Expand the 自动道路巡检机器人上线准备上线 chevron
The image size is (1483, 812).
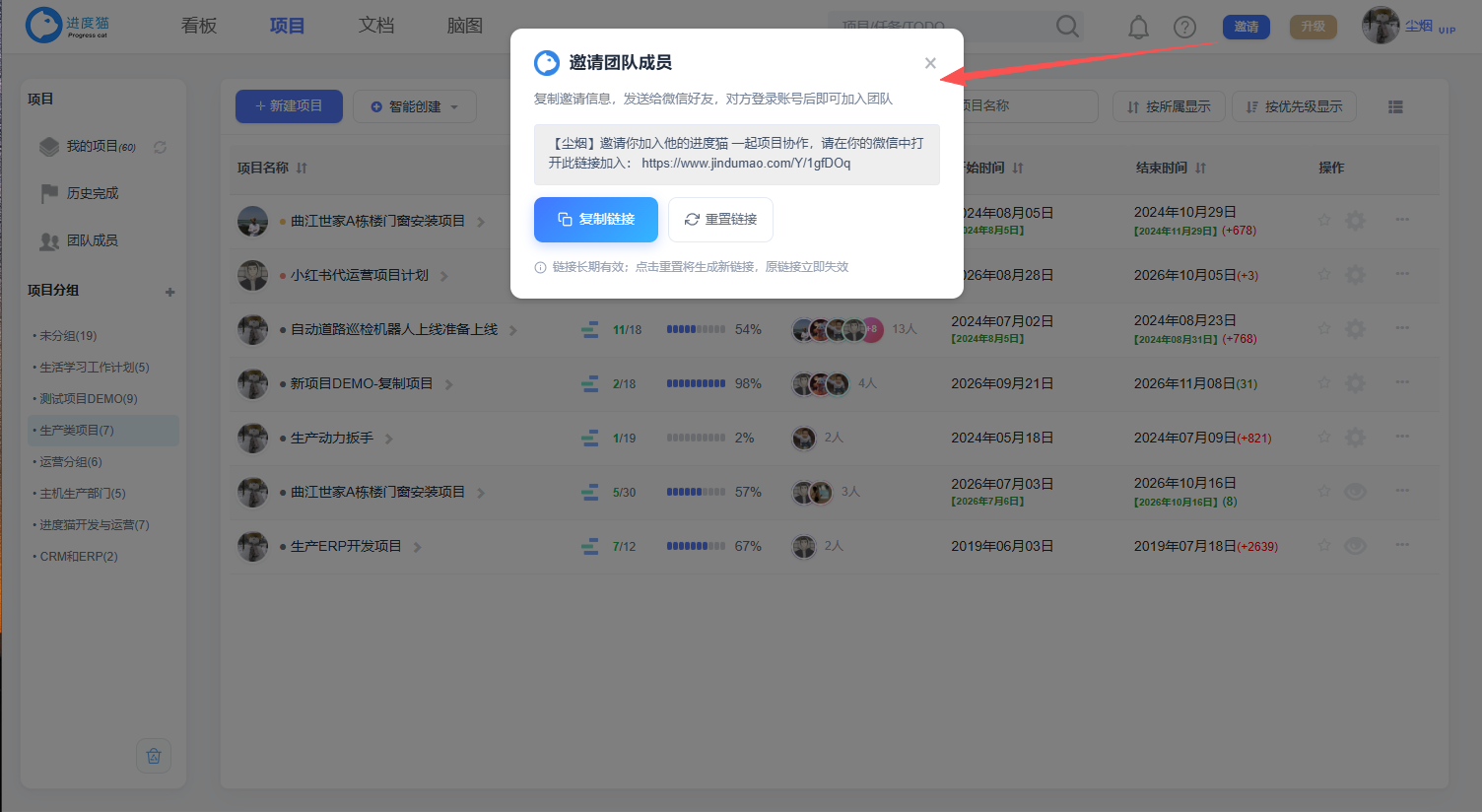513,330
